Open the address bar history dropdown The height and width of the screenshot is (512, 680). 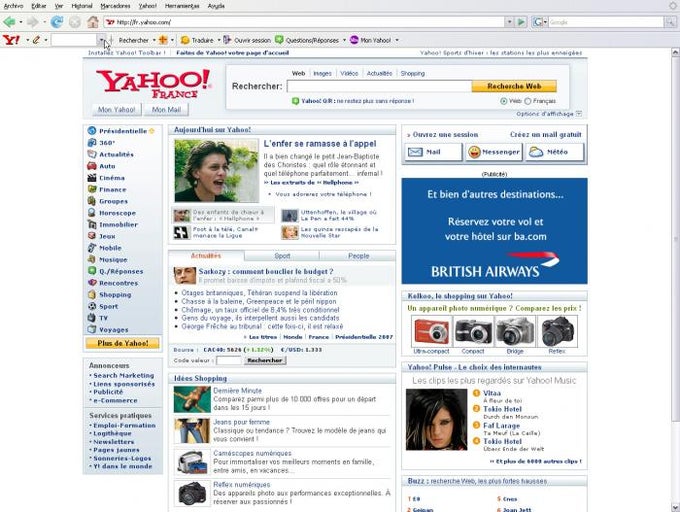point(510,22)
